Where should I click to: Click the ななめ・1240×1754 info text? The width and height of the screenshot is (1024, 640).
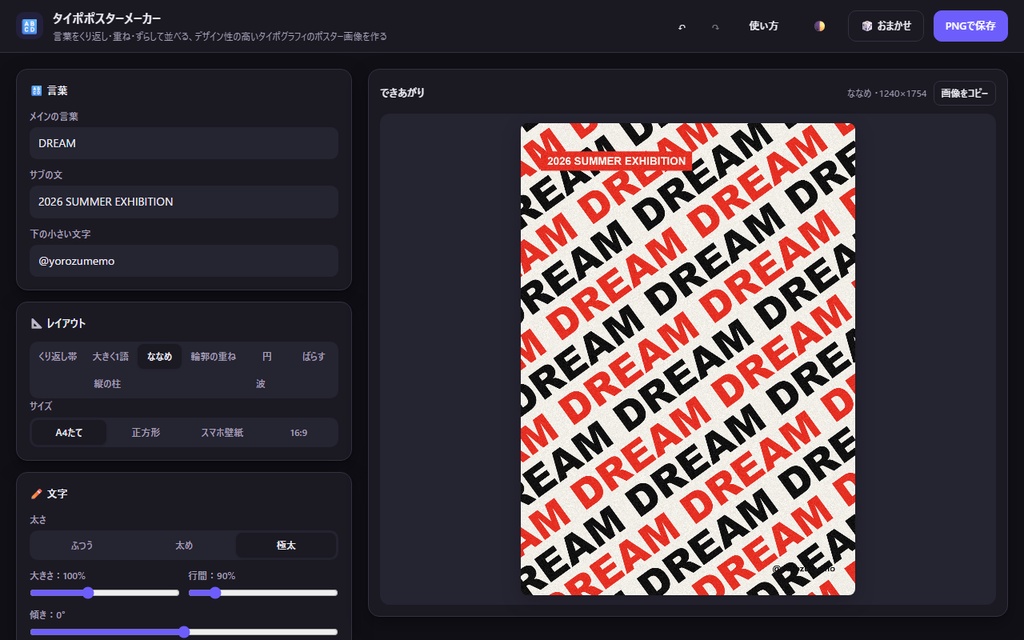[887, 93]
